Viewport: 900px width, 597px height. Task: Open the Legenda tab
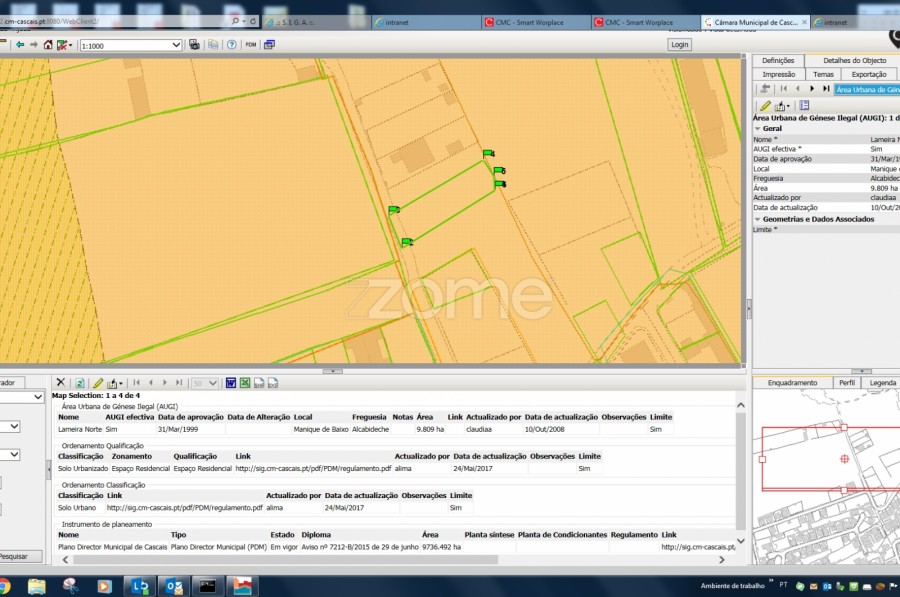click(882, 382)
